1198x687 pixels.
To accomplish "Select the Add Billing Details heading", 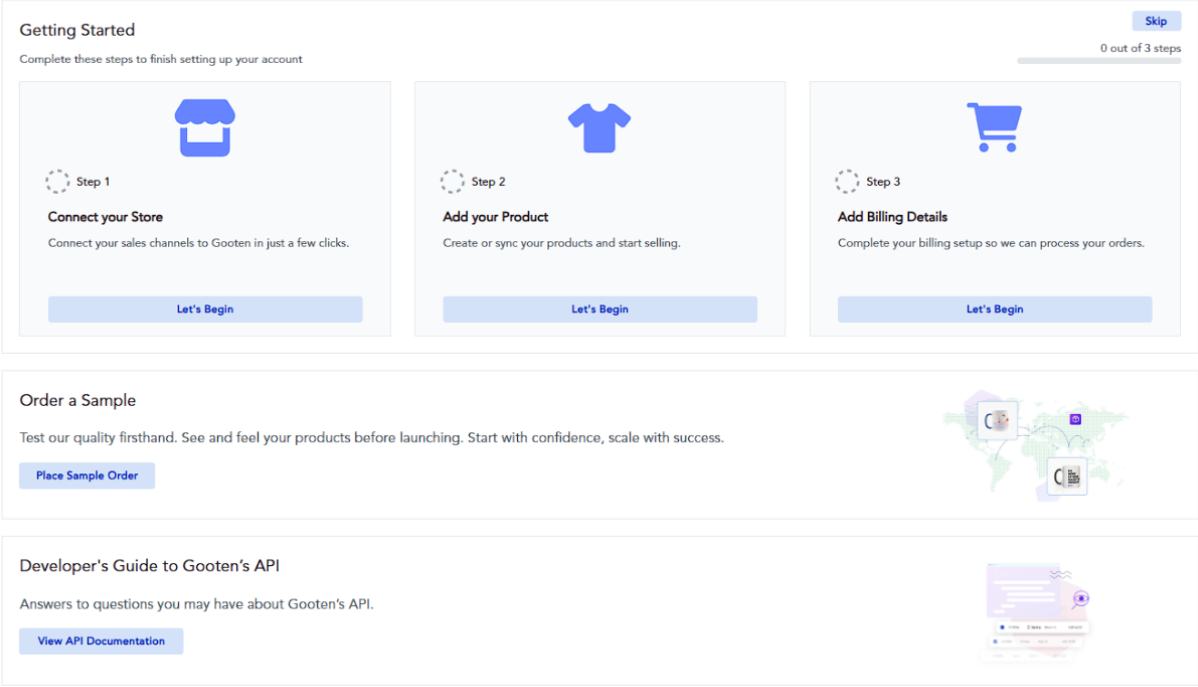I will [x=892, y=217].
